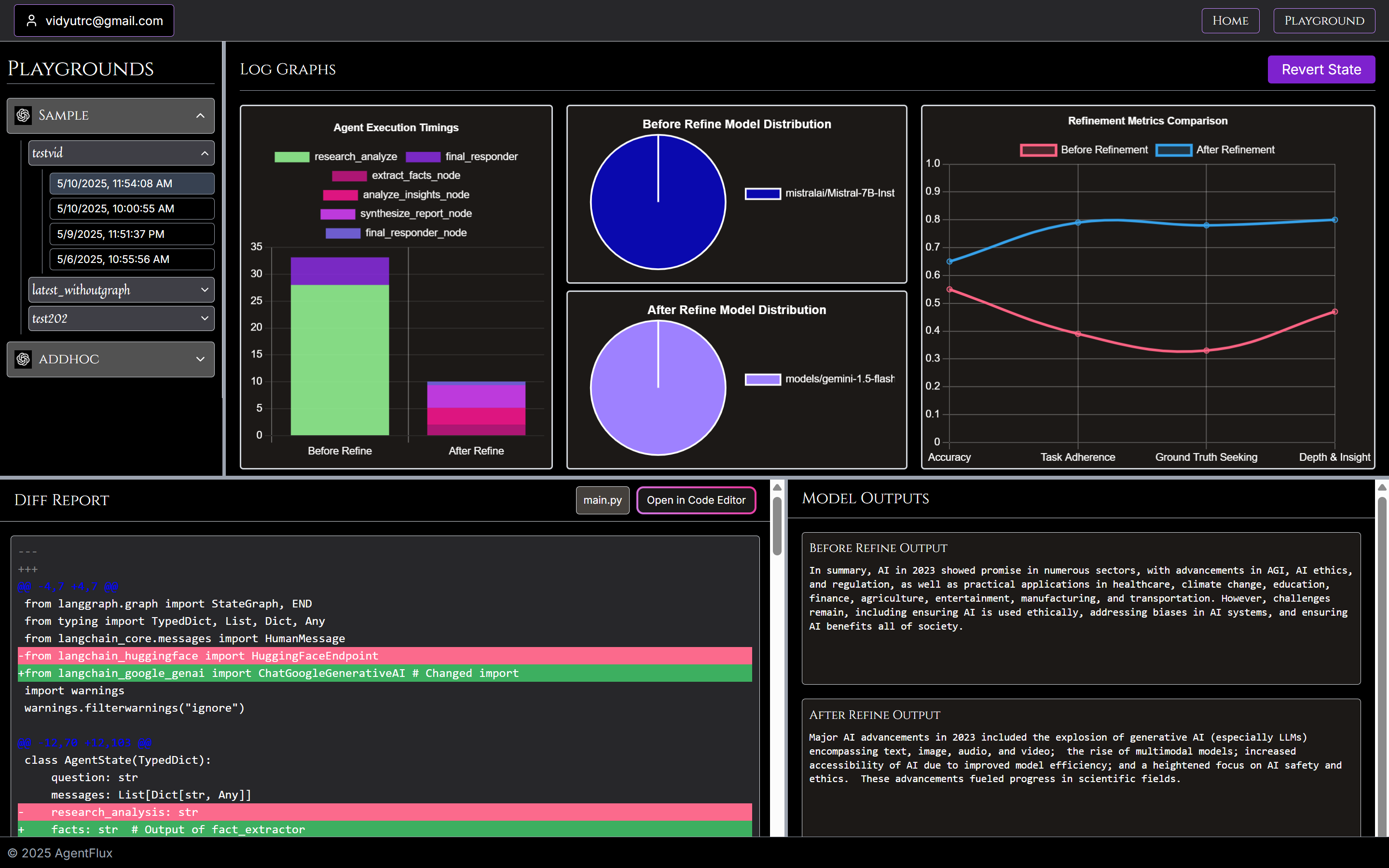Viewport: 1389px width, 868px height.
Task: Click the OpenAI logo icon on Addhoc
Action: (x=24, y=359)
